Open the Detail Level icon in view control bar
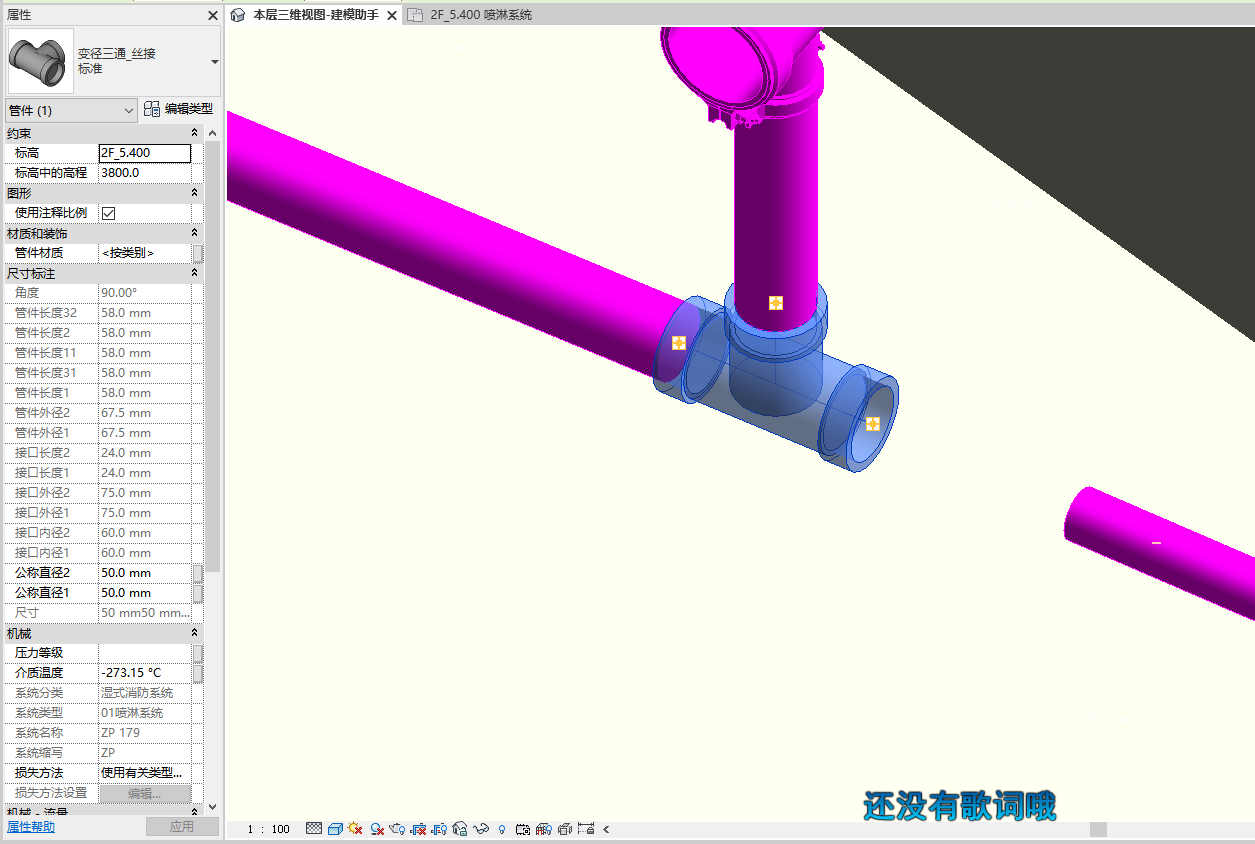The image size is (1255, 844). [314, 829]
